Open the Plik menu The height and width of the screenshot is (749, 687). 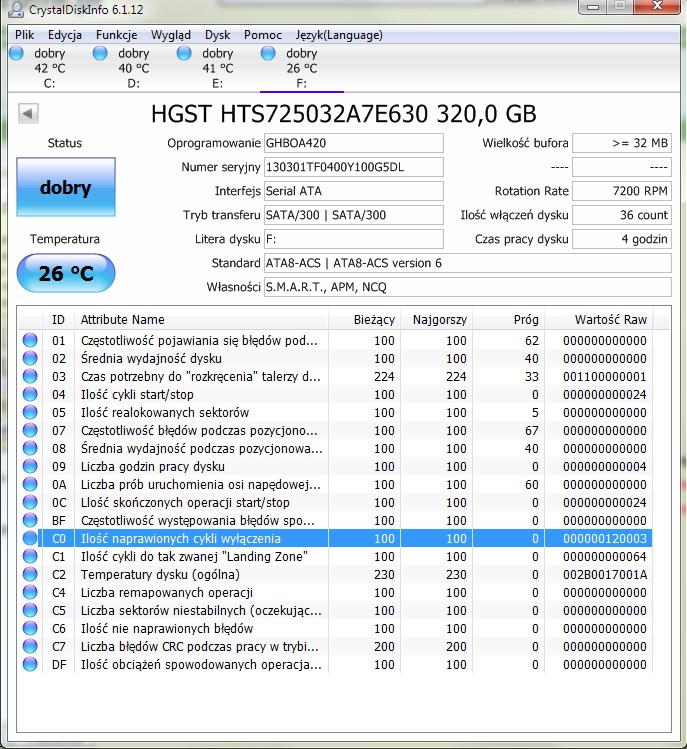[24, 35]
